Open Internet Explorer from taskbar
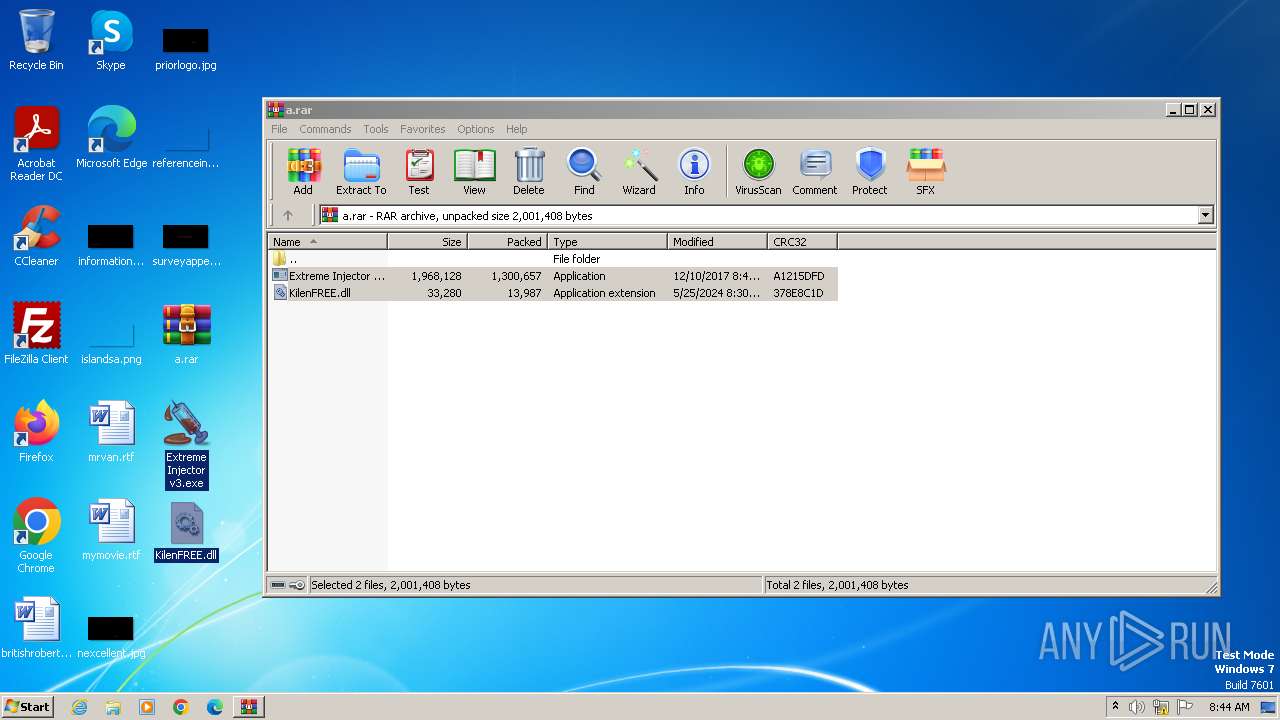 coord(79,707)
